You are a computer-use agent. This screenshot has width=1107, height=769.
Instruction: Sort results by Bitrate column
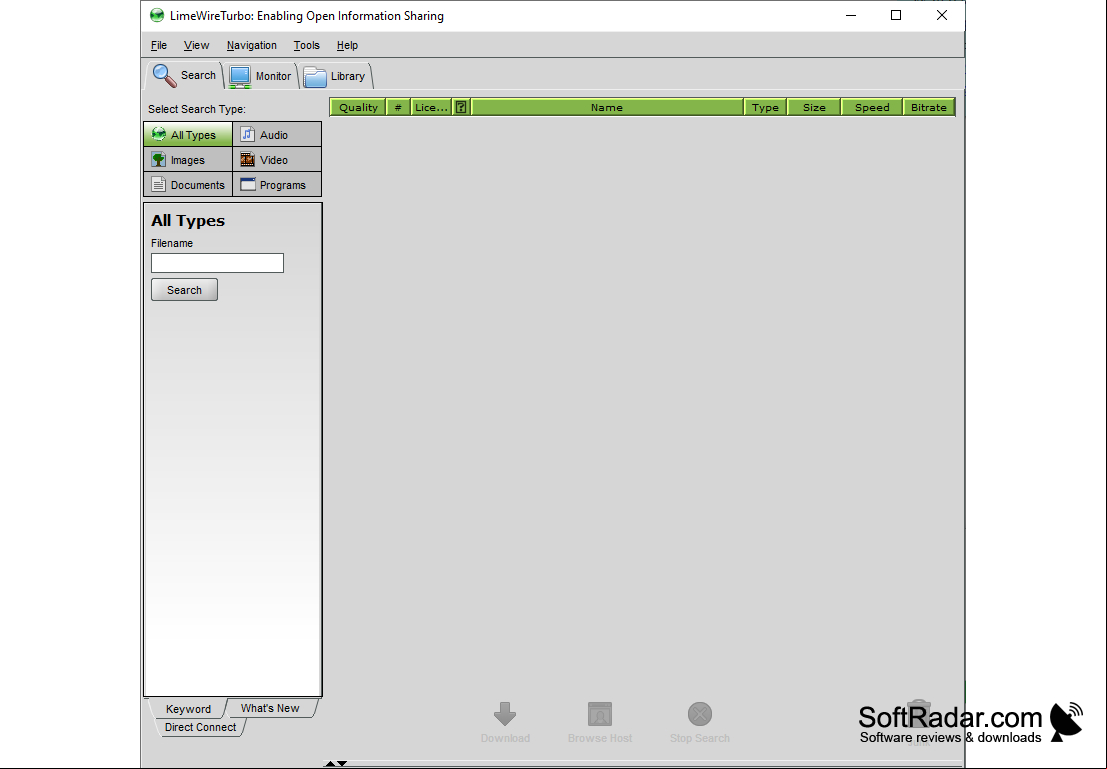(929, 107)
